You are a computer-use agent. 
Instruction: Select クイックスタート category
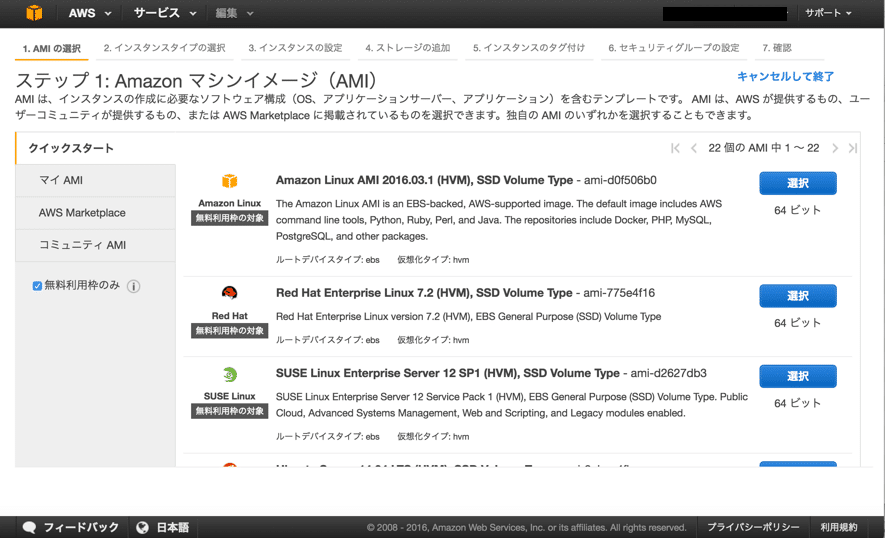point(71,148)
